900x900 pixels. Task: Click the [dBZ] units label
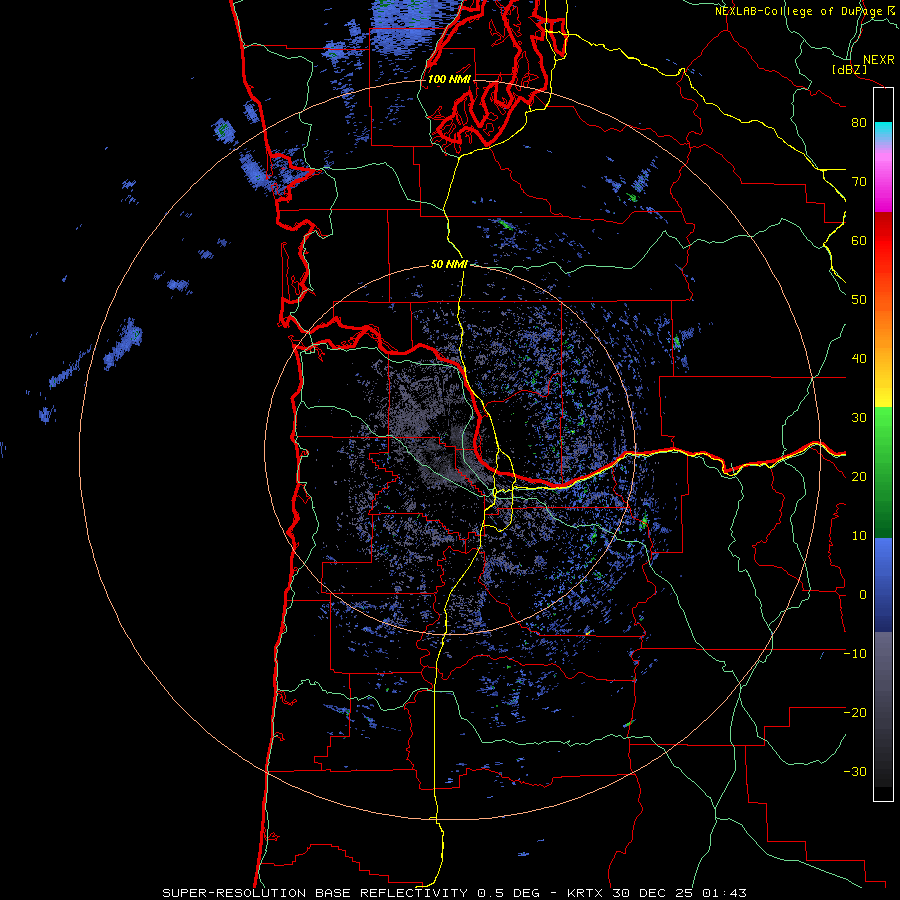(849, 69)
